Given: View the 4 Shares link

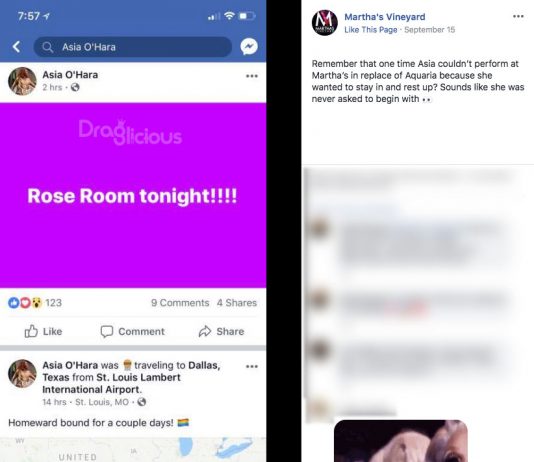Looking at the screenshot, I should pos(237,303).
